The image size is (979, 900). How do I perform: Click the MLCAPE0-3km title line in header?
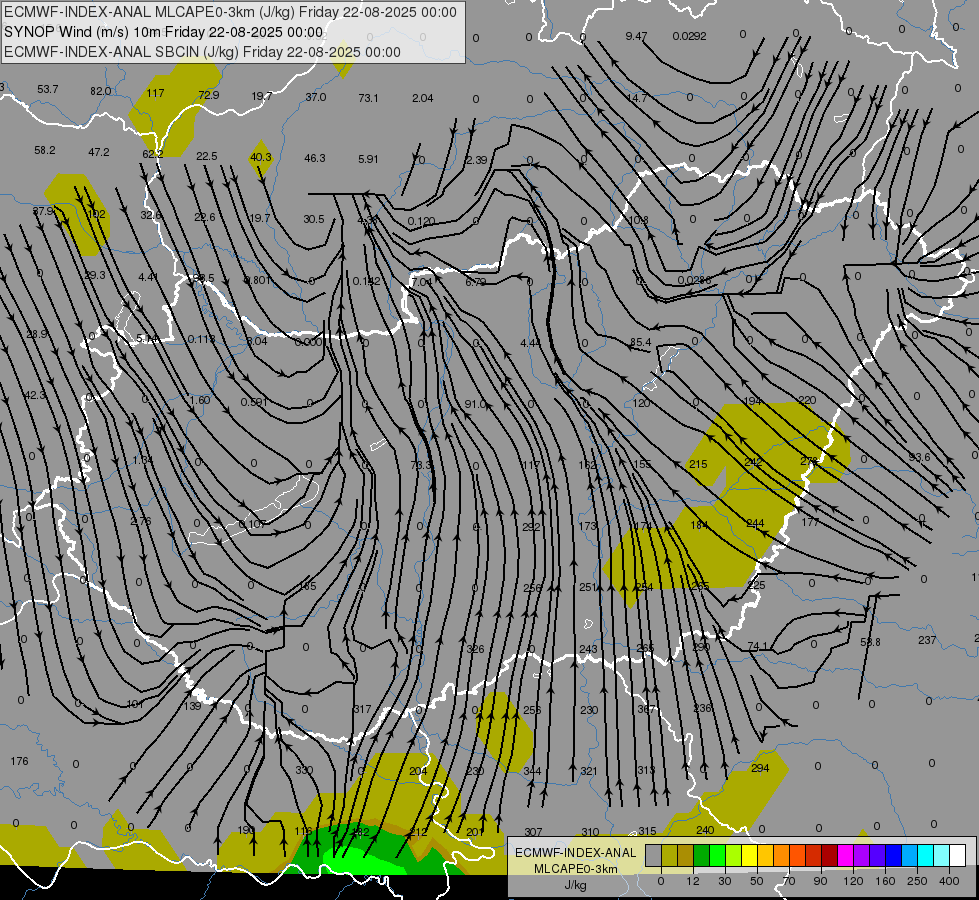[x=230, y=12]
